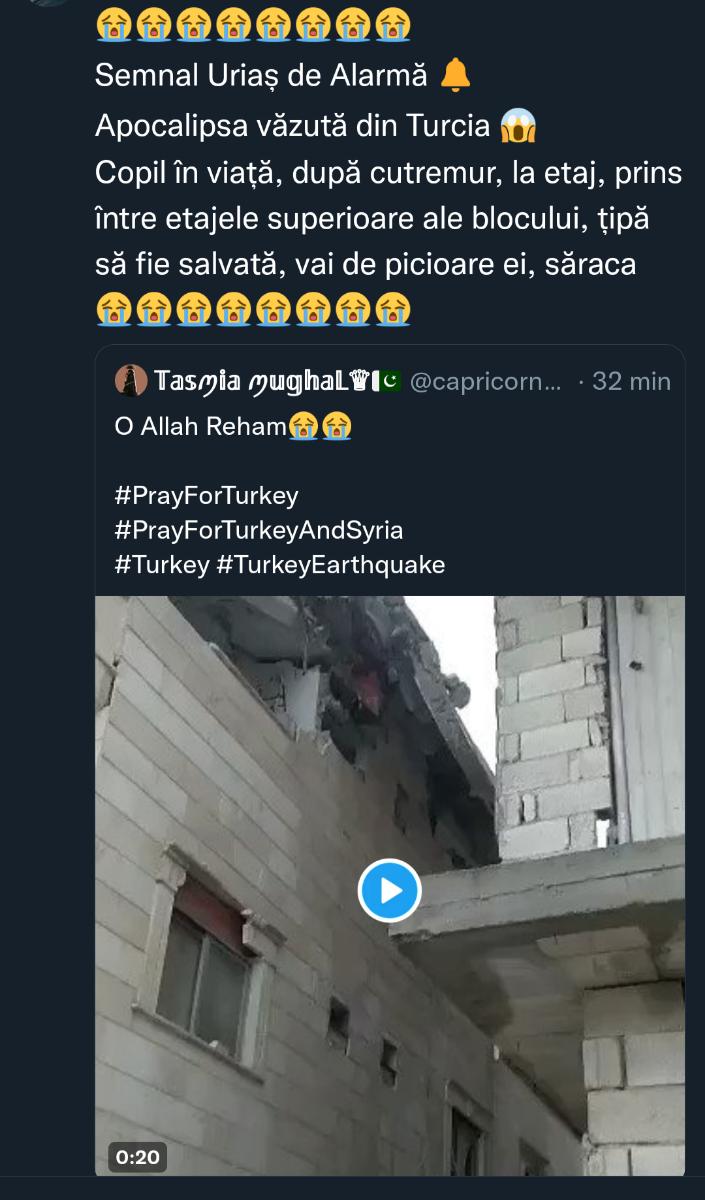The image size is (705, 1200).
Task: Open the #TurkeyEarthquake hashtag
Action: 331,564
